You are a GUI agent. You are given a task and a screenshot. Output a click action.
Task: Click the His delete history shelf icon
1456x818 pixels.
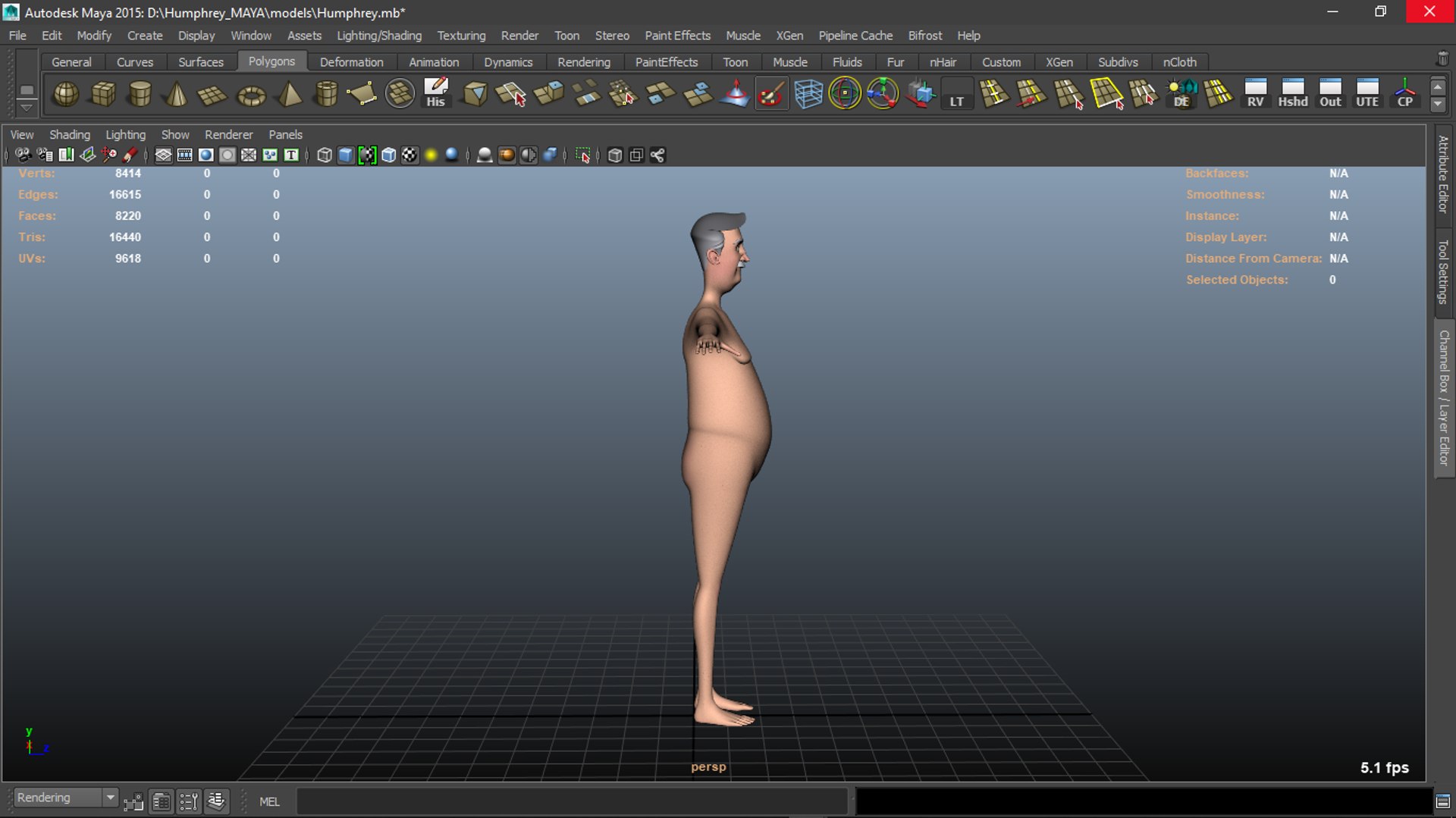[435, 94]
